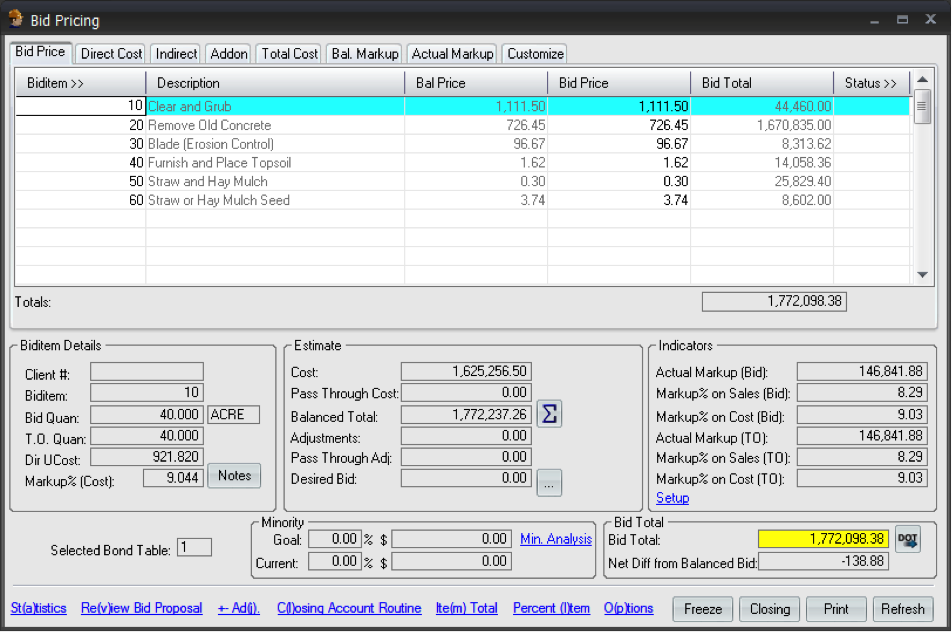Click the Refresh button
The height and width of the screenshot is (632, 952).
(902, 609)
